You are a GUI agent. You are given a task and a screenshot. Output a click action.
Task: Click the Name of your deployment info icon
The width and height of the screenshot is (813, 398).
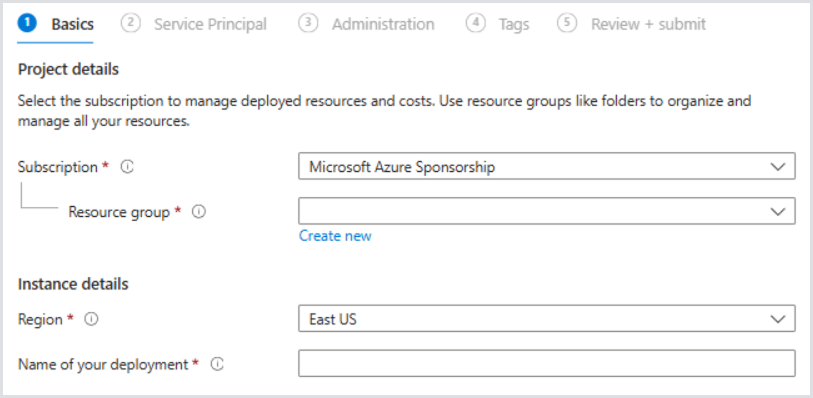pyautogui.click(x=217, y=365)
